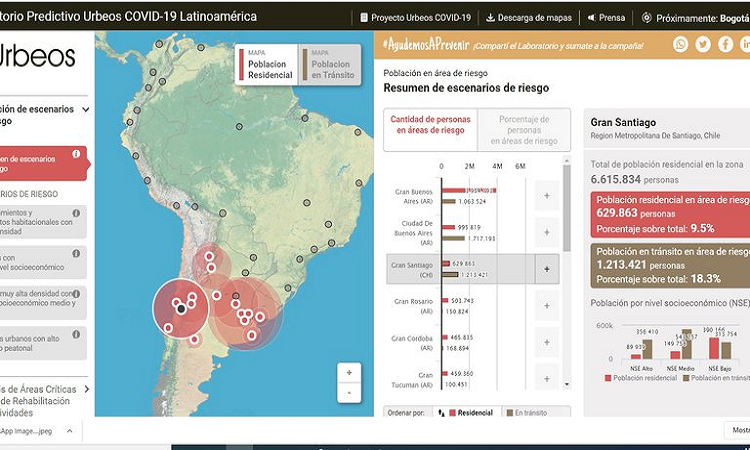Select muy alta densidad scenario
This screenshot has width=750, height=450.
click(43, 303)
